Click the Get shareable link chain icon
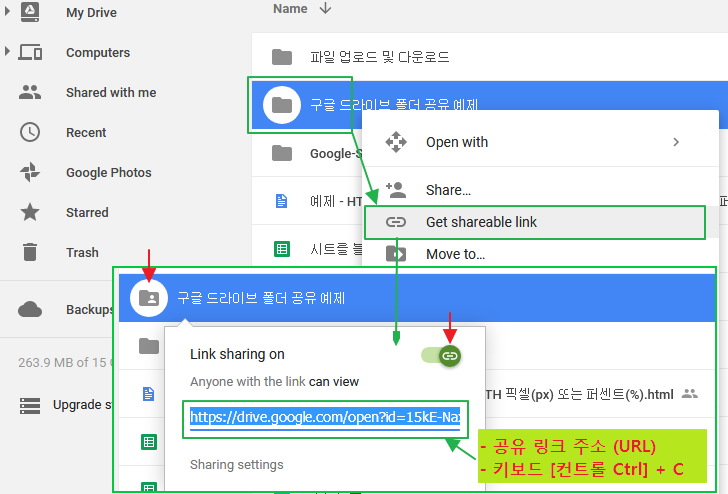Screen dimensions: 728x494 click(396, 222)
